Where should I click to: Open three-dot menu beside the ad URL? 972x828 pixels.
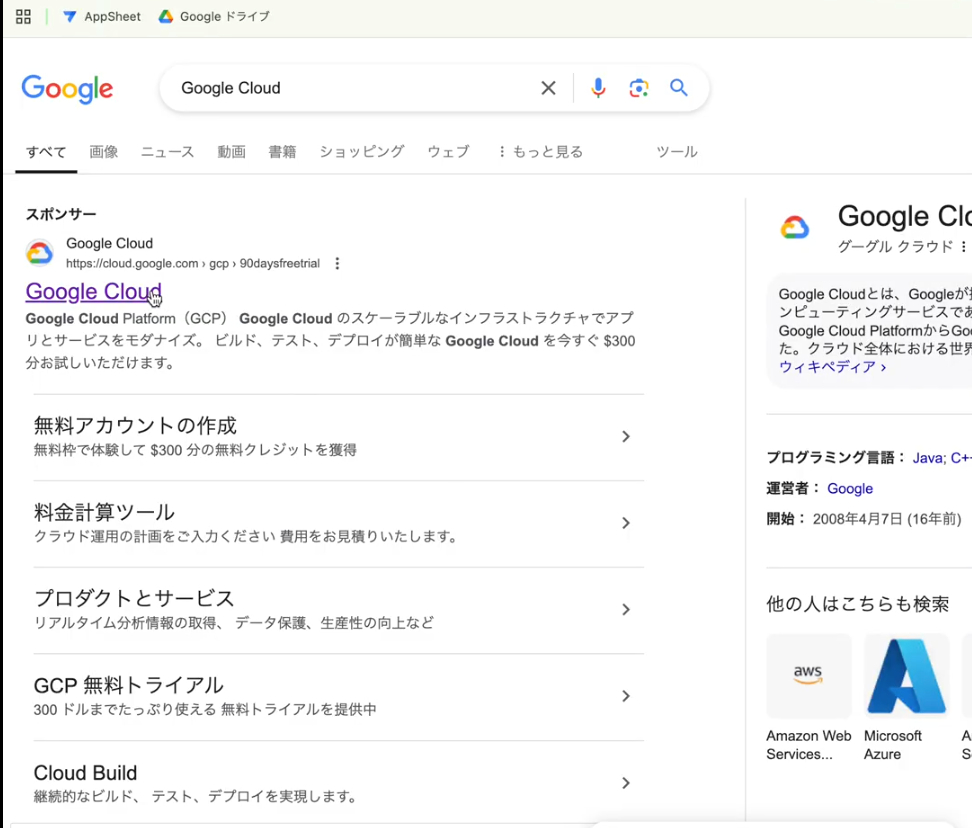(337, 263)
